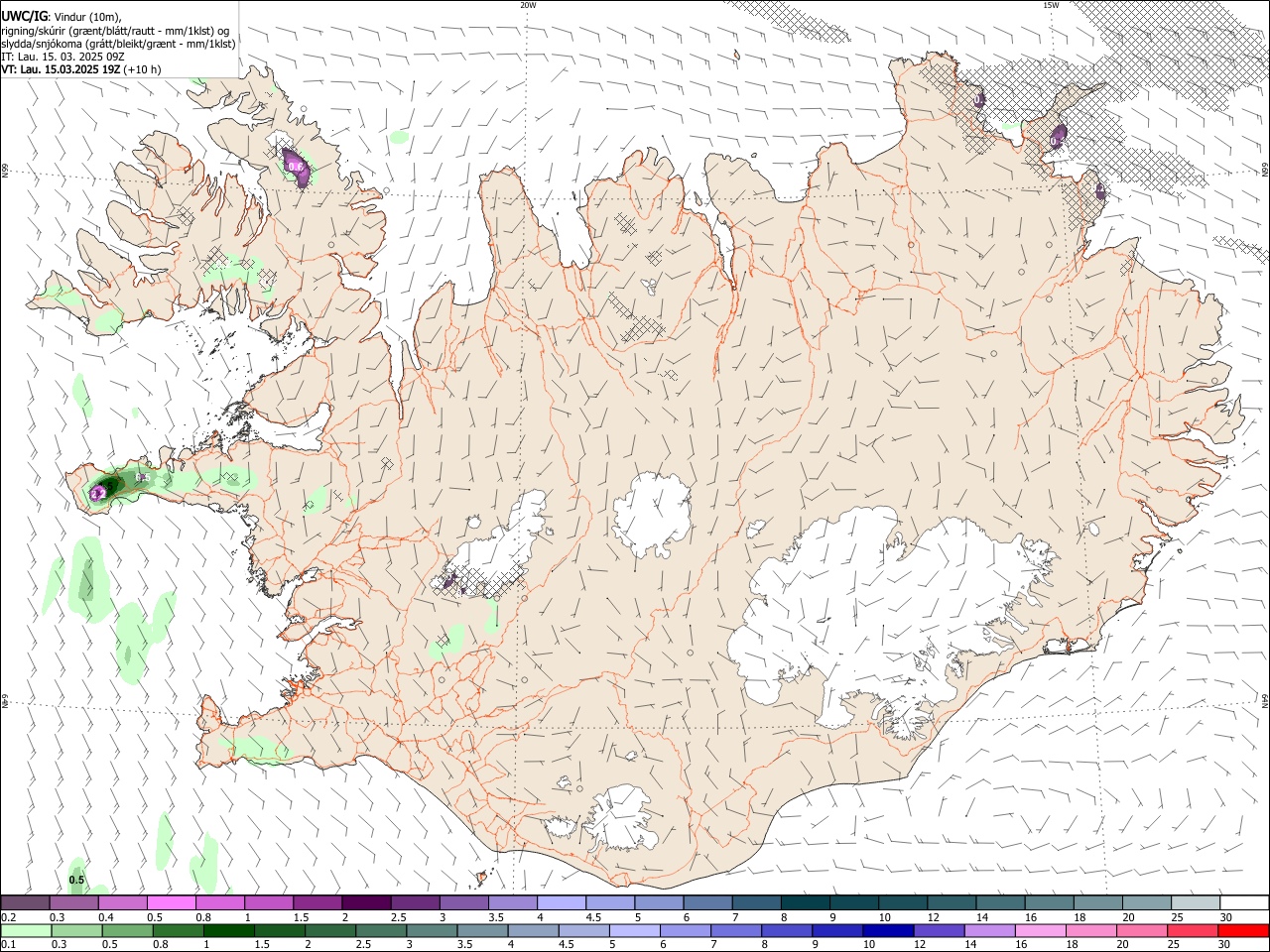Image resolution: width=1270 pixels, height=952 pixels.
Task: Select the light lavender swatch between 4 and 4.5, upper scale
Action: (561, 903)
